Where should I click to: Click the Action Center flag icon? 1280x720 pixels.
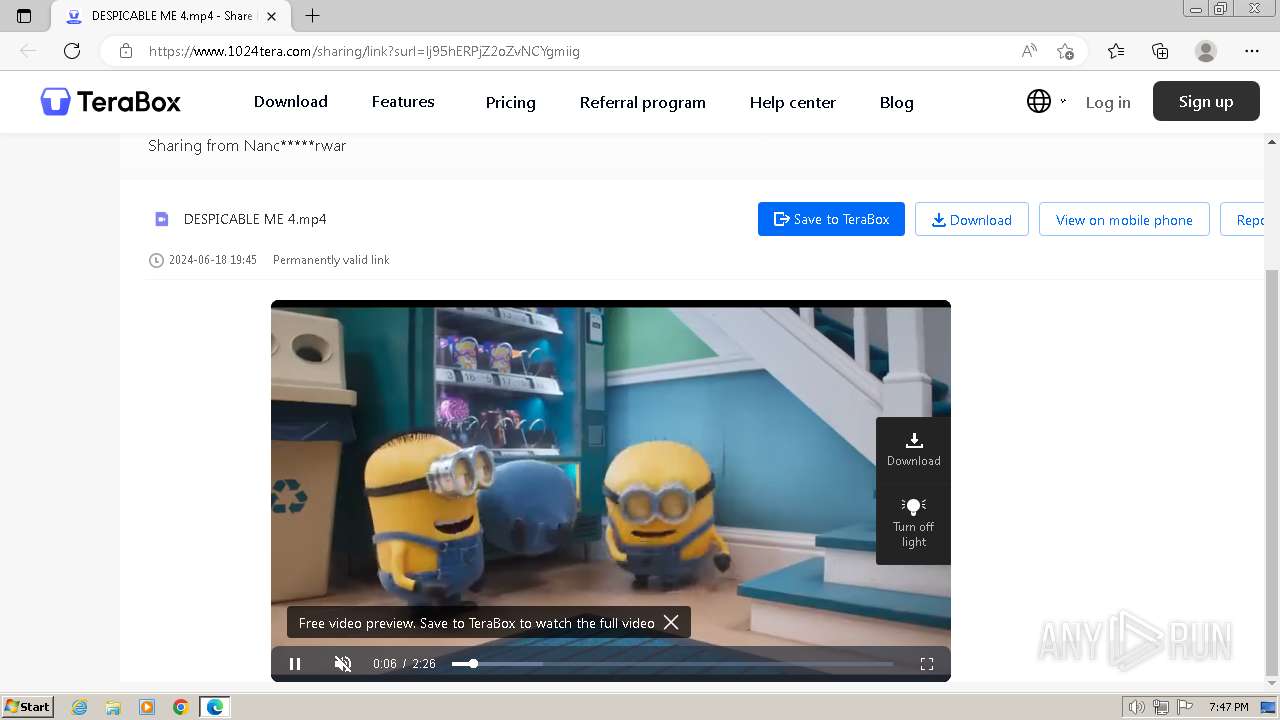point(1186,707)
